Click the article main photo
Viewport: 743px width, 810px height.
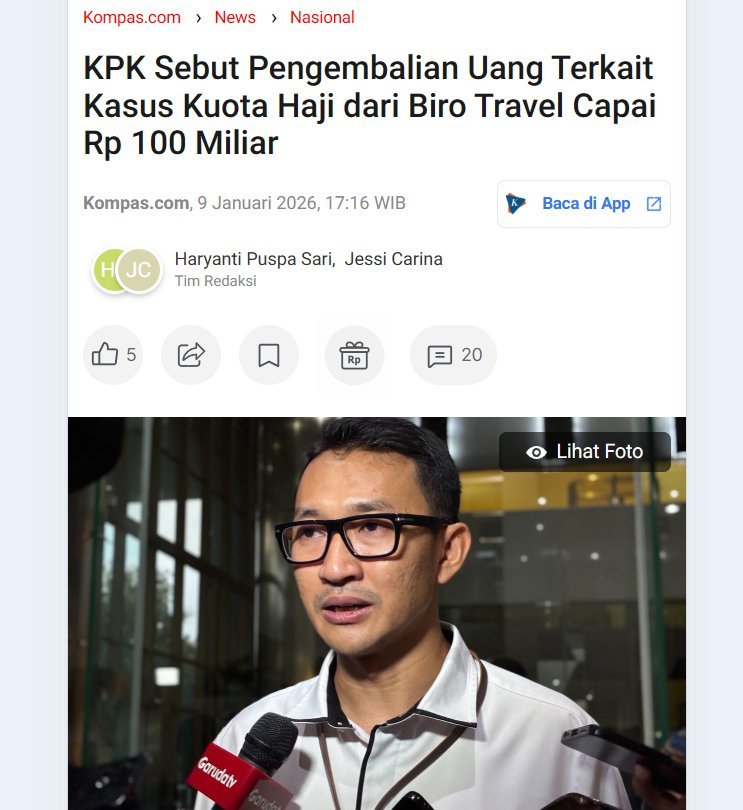click(x=377, y=614)
